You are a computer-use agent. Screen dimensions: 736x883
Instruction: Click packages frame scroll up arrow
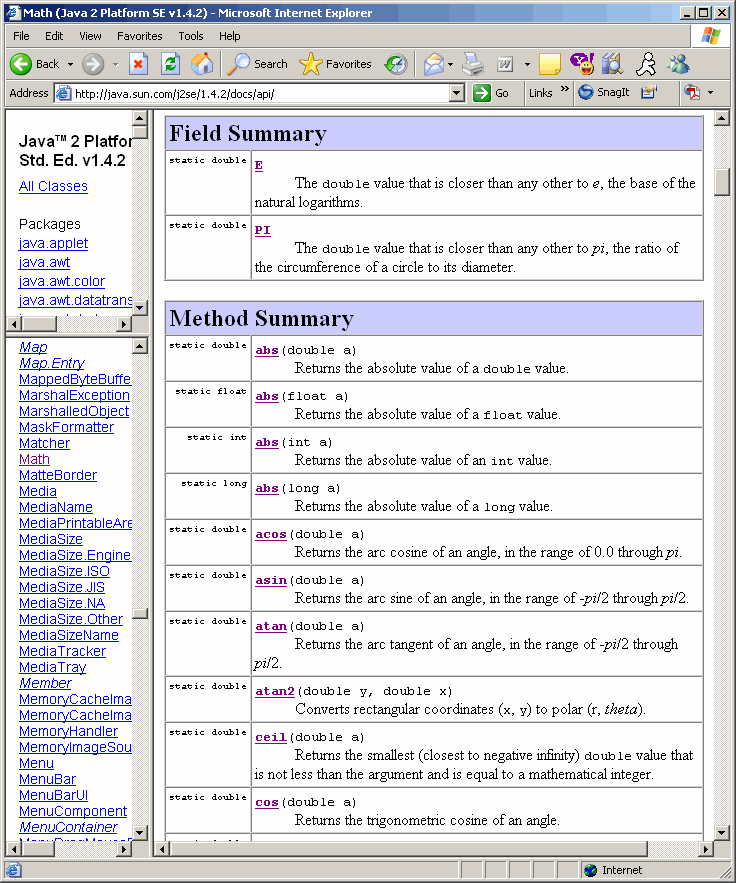[140, 118]
